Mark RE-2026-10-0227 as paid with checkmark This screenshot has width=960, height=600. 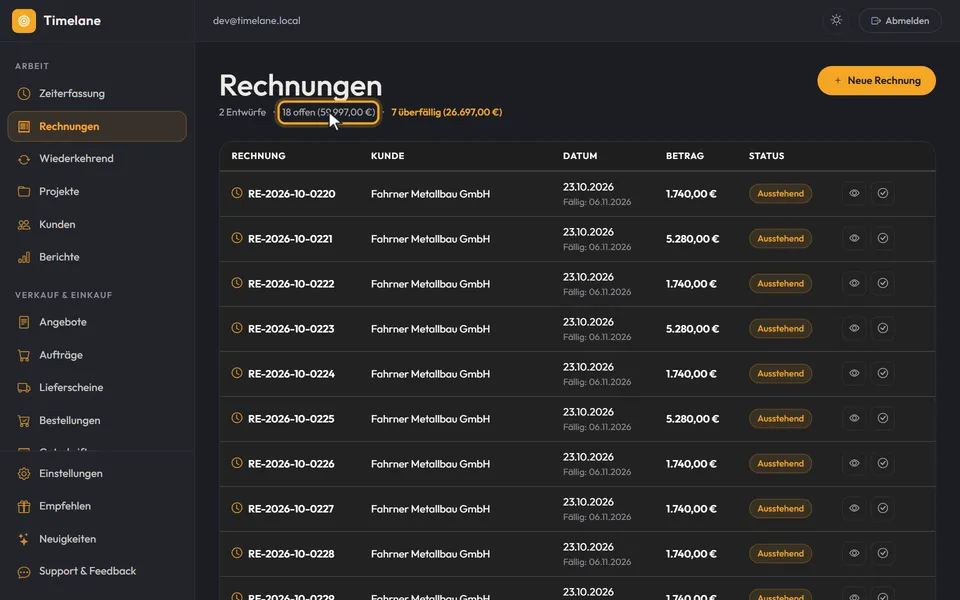[x=883, y=508]
